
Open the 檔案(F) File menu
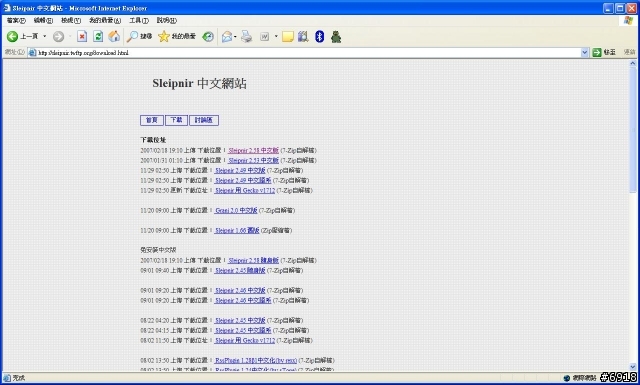point(16,20)
